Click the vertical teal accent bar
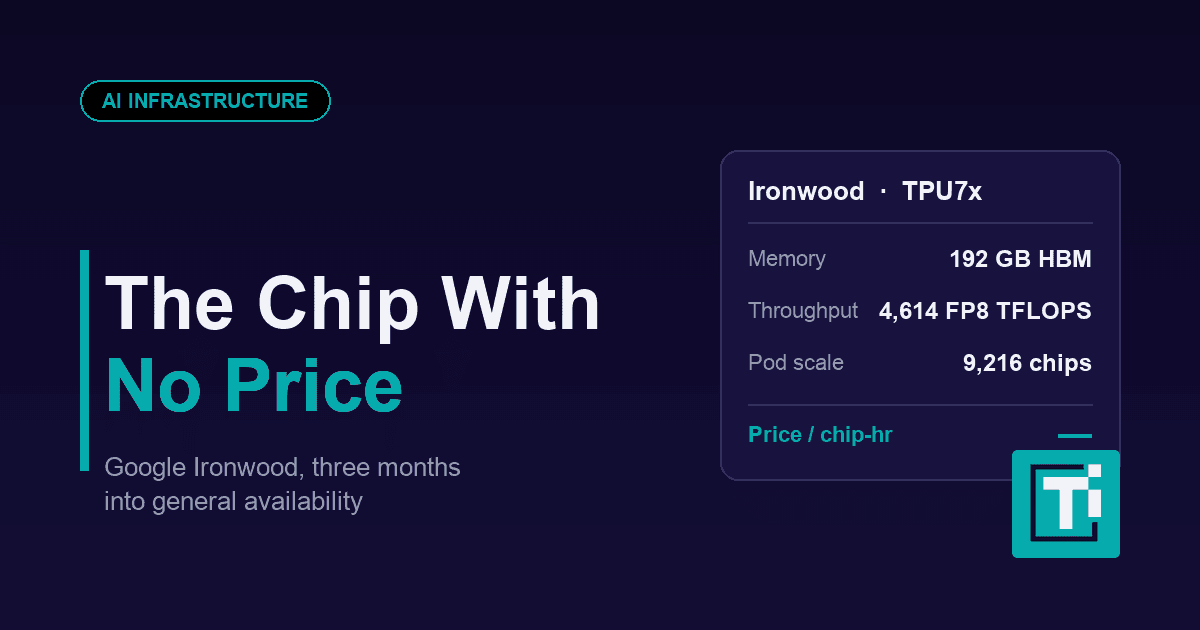The height and width of the screenshot is (630, 1200). pyautogui.click(x=84, y=360)
